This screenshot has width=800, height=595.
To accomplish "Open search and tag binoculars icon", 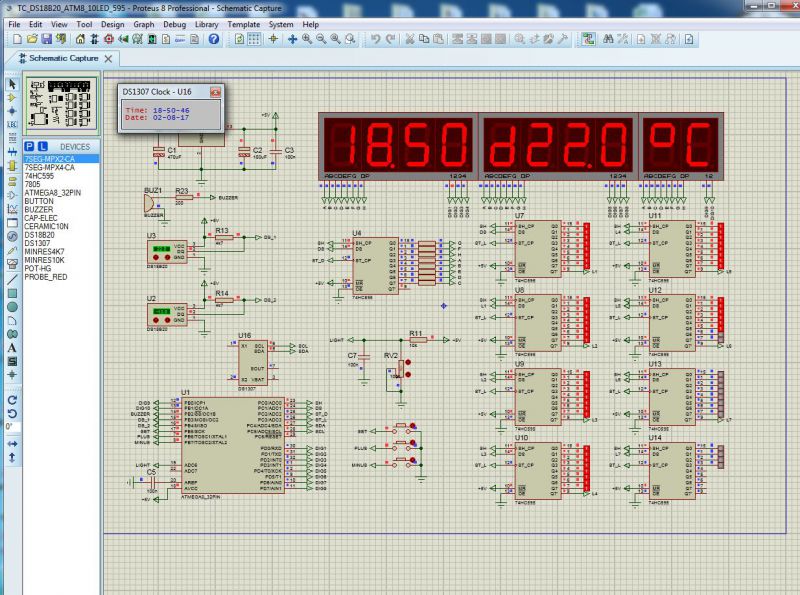I will click(x=608, y=39).
